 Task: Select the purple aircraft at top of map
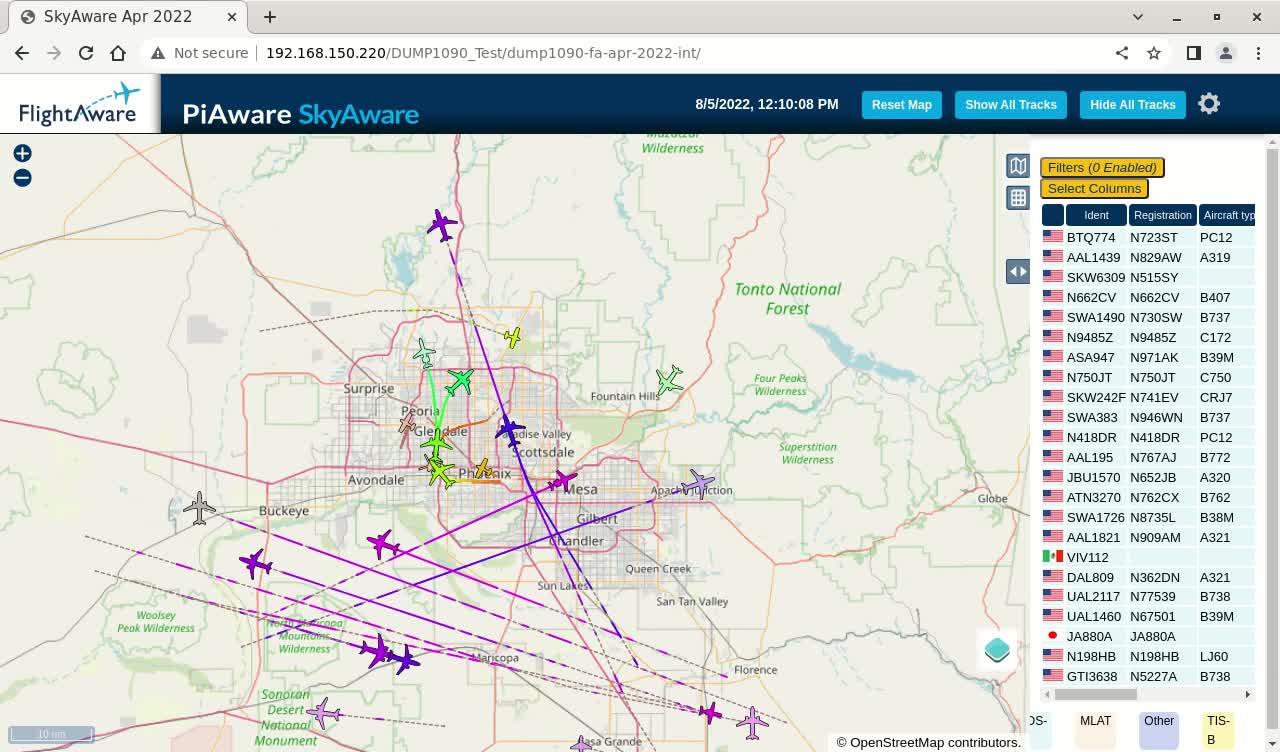[442, 226]
